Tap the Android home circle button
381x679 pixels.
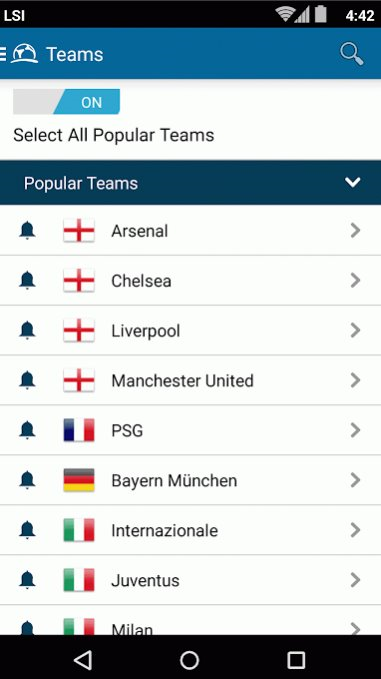[x=190, y=660]
